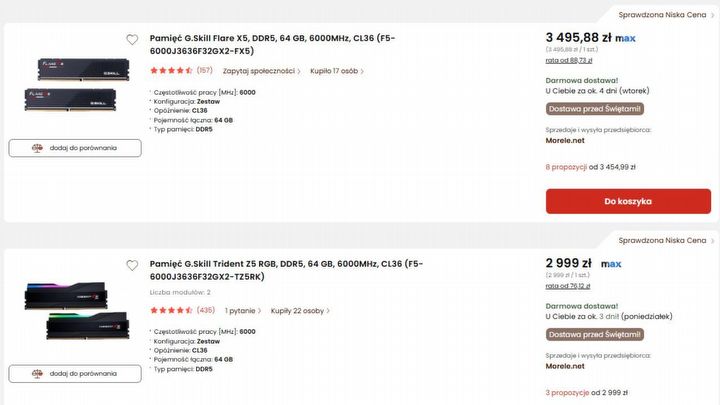720x405 pixels.
Task: Add G.Skill Trident Z5 RGB to wishlist (heart icon)
Action: 132,266
